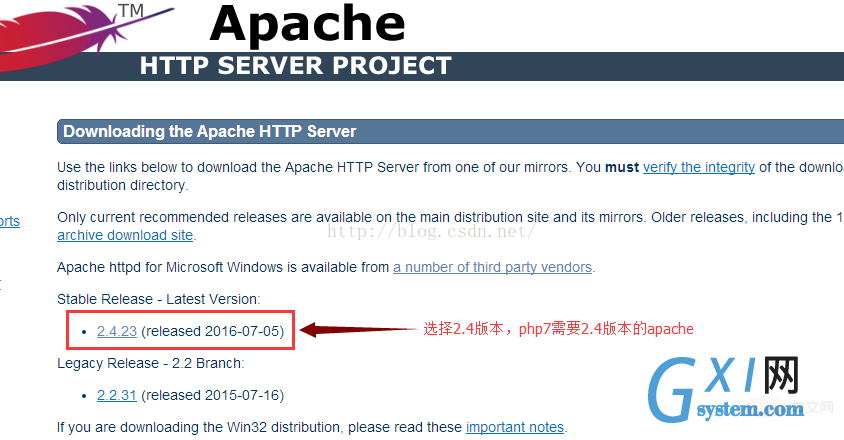The height and width of the screenshot is (440, 844).
Task: Download Apache version 2.4.23
Action: tap(117, 331)
